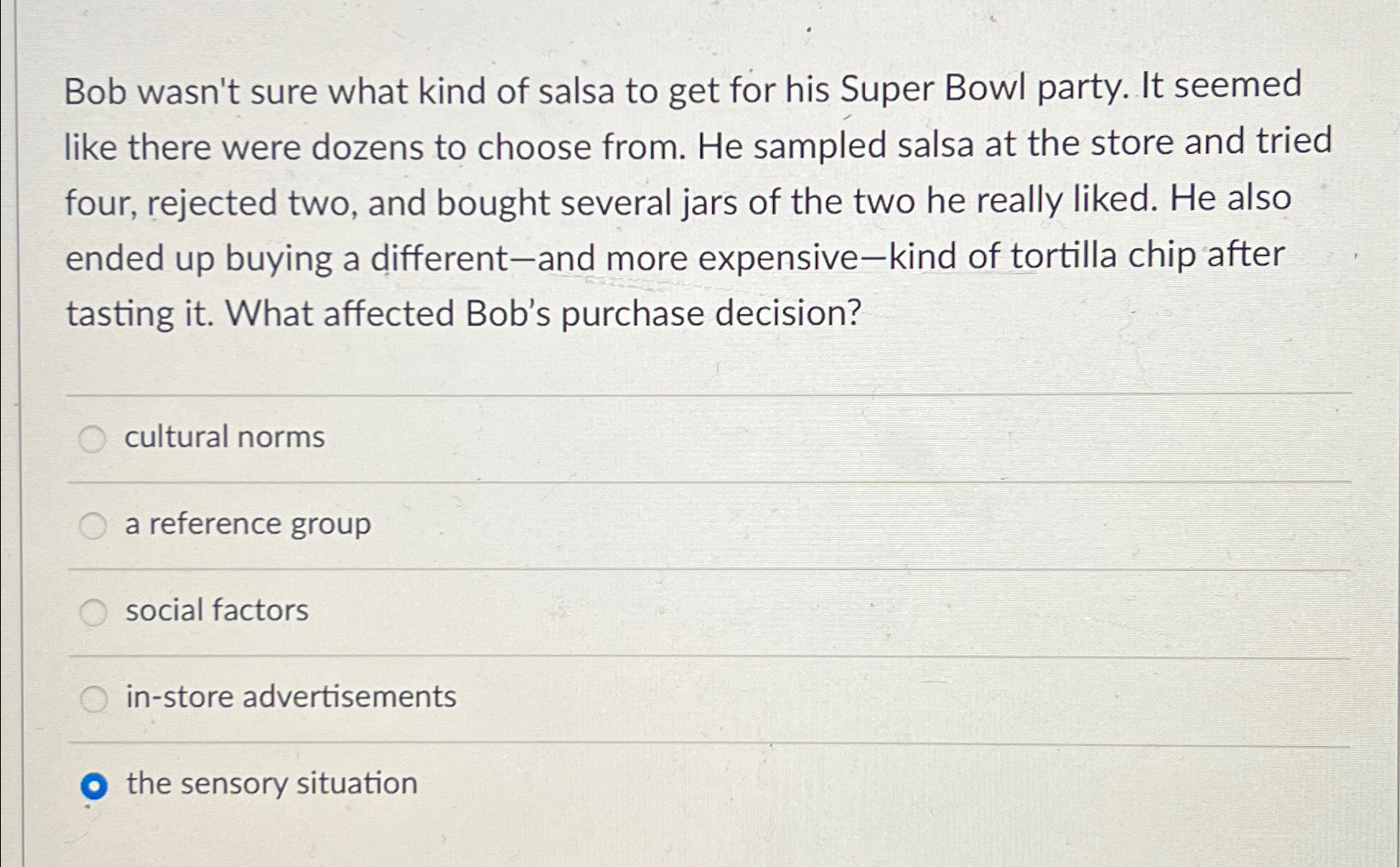
Task: Click the 'the sensory situation' answer text
Action: click(272, 784)
